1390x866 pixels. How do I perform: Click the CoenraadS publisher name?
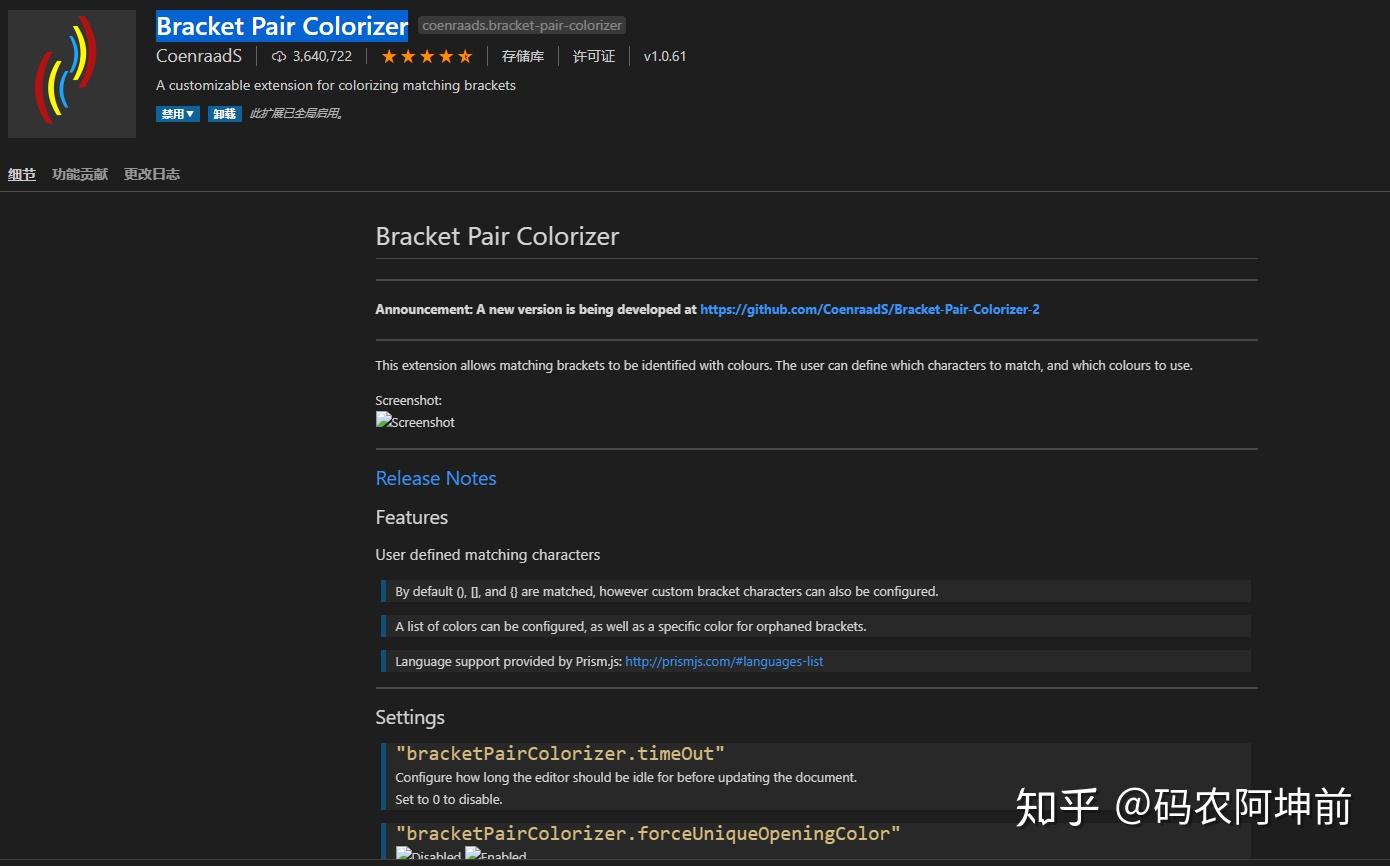(x=199, y=56)
